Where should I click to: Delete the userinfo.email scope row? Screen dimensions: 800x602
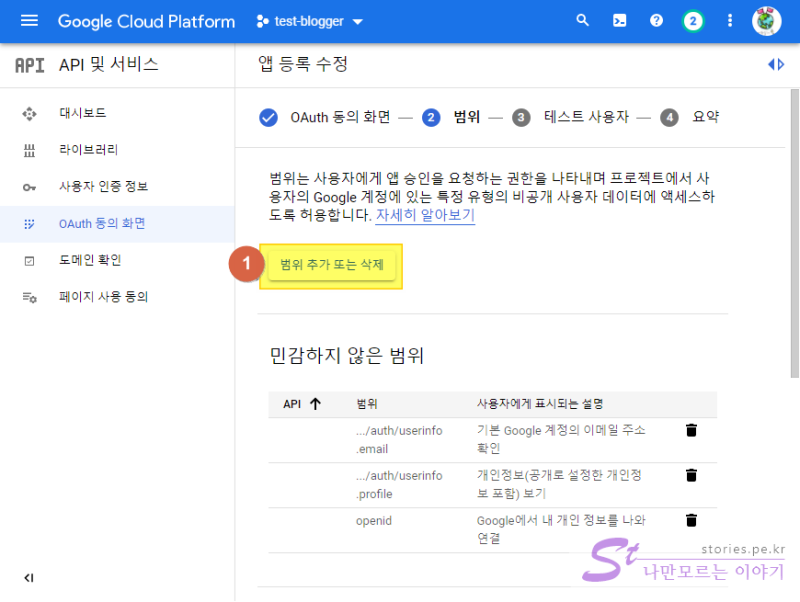click(691, 430)
